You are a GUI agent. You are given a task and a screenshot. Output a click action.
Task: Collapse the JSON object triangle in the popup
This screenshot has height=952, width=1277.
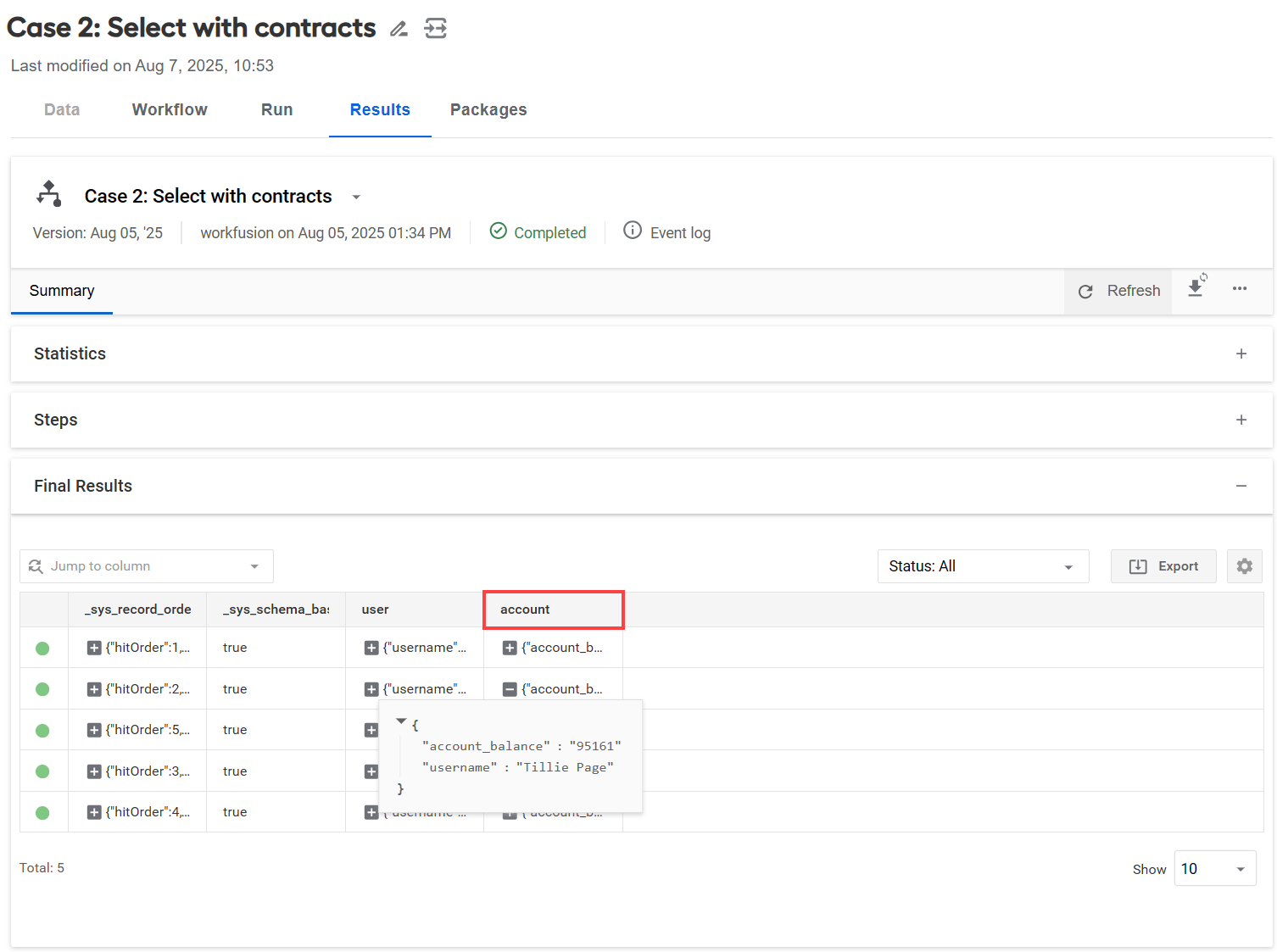coord(401,721)
